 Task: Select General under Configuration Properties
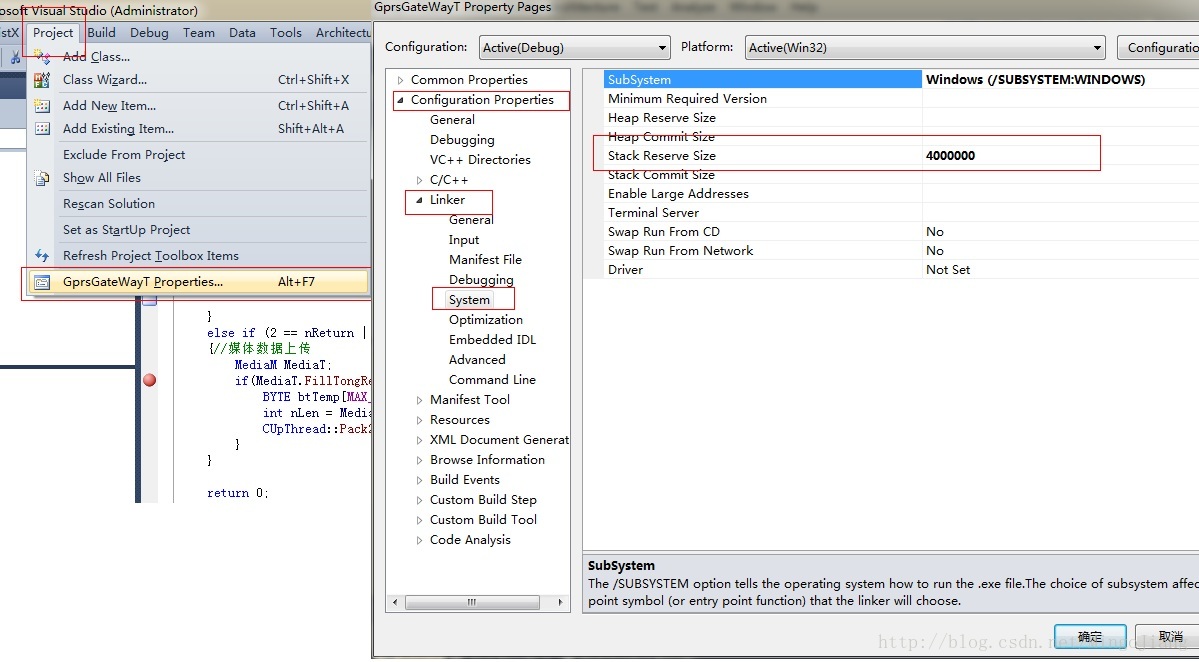[x=452, y=120]
